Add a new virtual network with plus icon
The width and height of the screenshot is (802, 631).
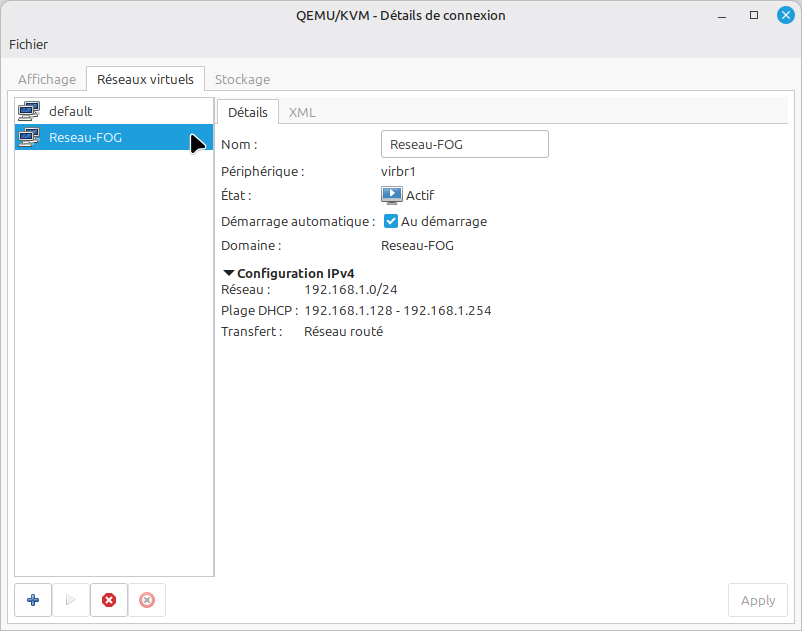pyautogui.click(x=33, y=600)
